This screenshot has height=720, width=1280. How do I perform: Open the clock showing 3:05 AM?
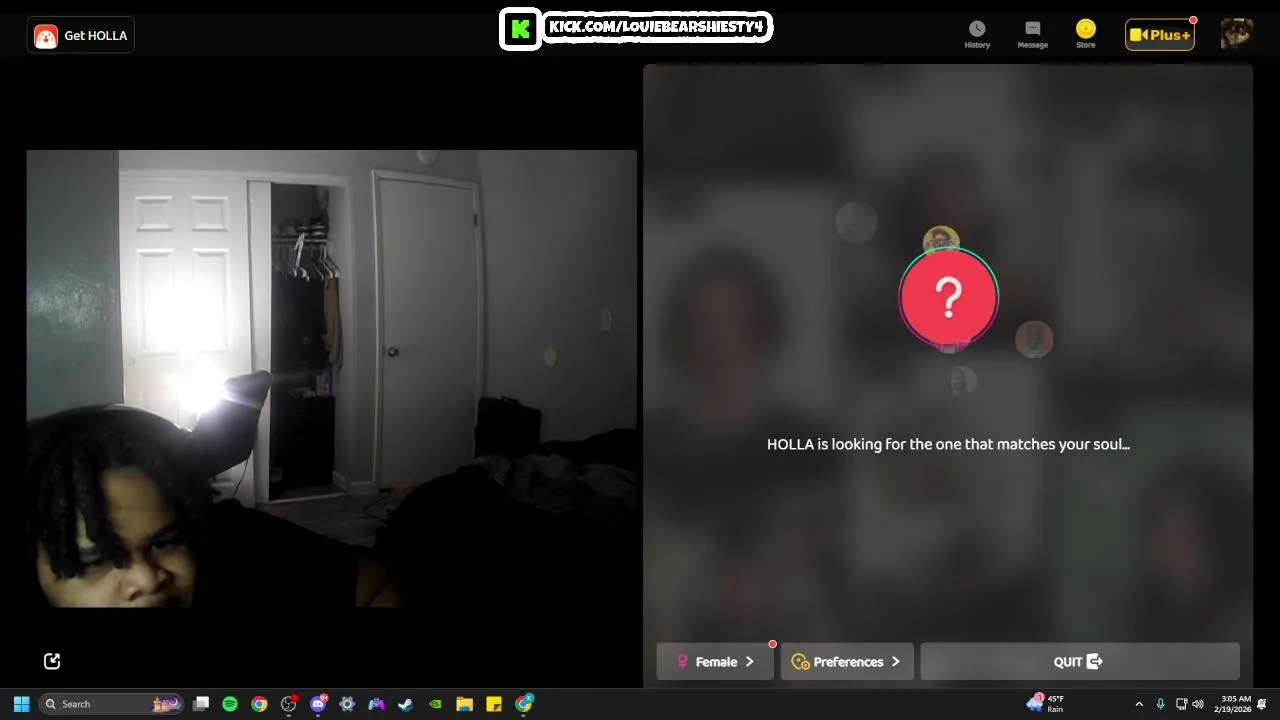click(1232, 704)
